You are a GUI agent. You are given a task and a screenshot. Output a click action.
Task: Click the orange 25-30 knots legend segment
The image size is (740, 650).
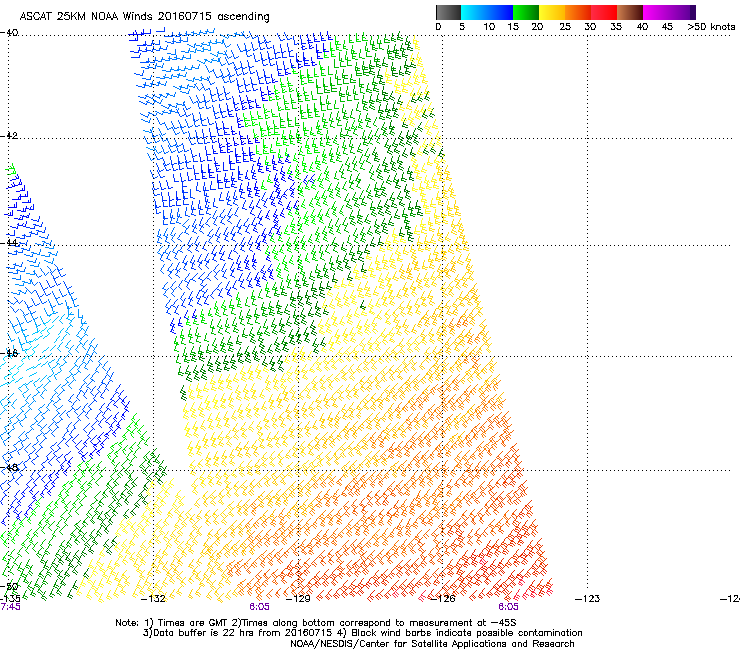point(578,12)
